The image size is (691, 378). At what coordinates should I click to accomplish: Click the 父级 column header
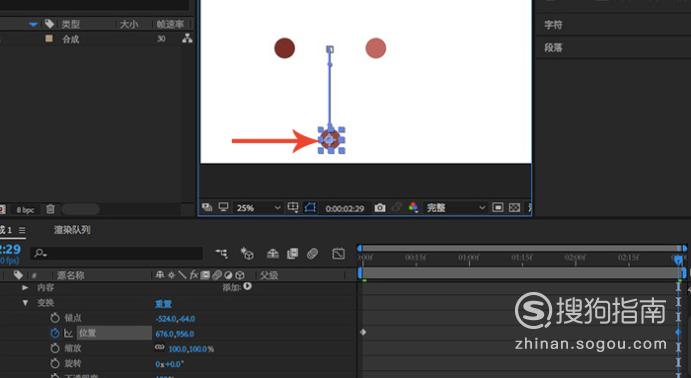tap(268, 275)
